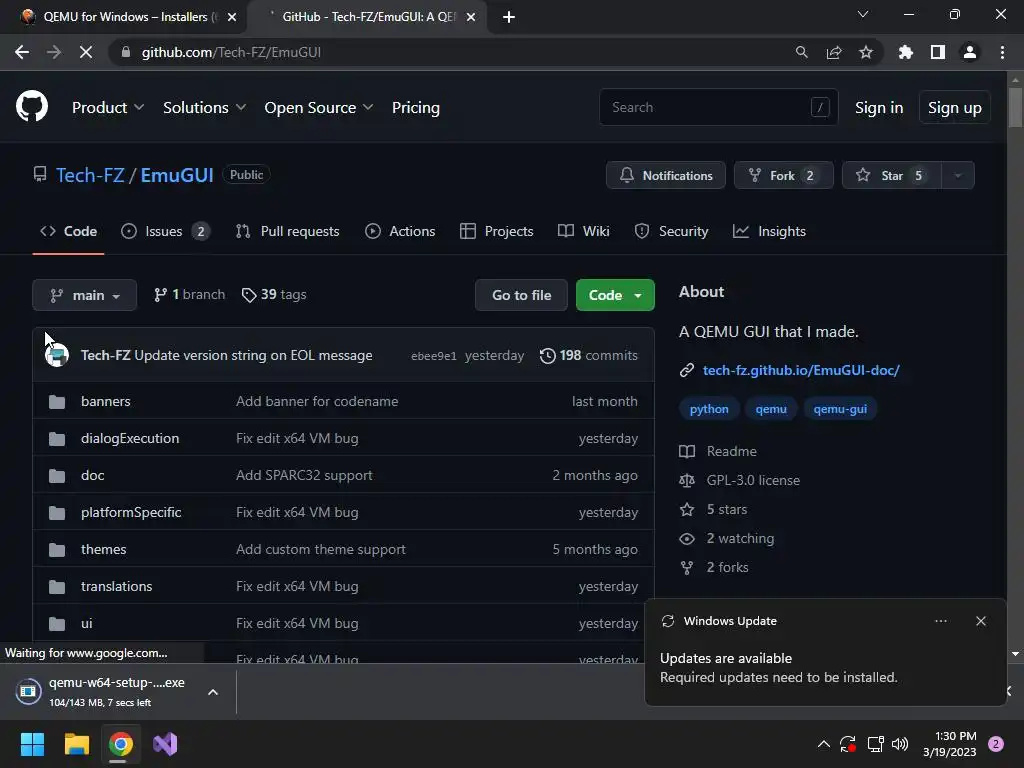Open the platformSpecific folder

click(x=131, y=512)
